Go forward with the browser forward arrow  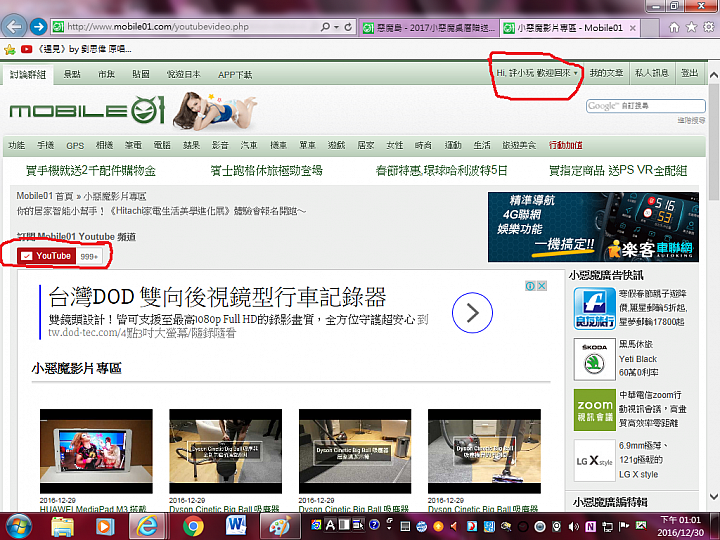[x=39, y=27]
